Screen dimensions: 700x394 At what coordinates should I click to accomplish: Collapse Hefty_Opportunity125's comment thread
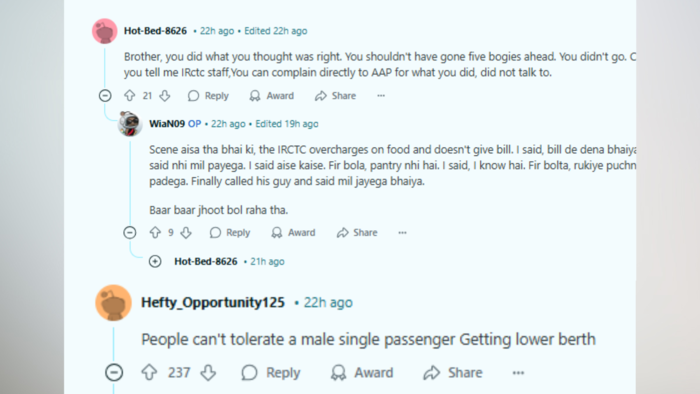[114, 373]
